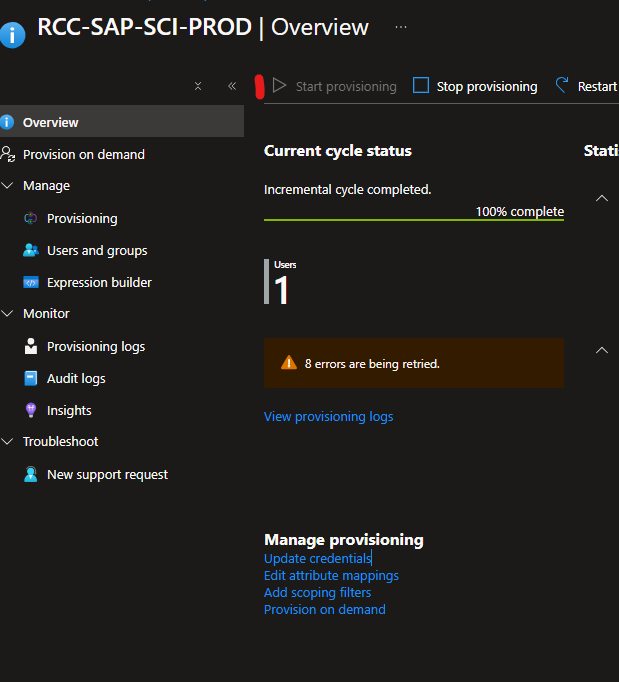619x682 pixels.
Task: Click the Expression builder code icon
Action: [x=30, y=282]
